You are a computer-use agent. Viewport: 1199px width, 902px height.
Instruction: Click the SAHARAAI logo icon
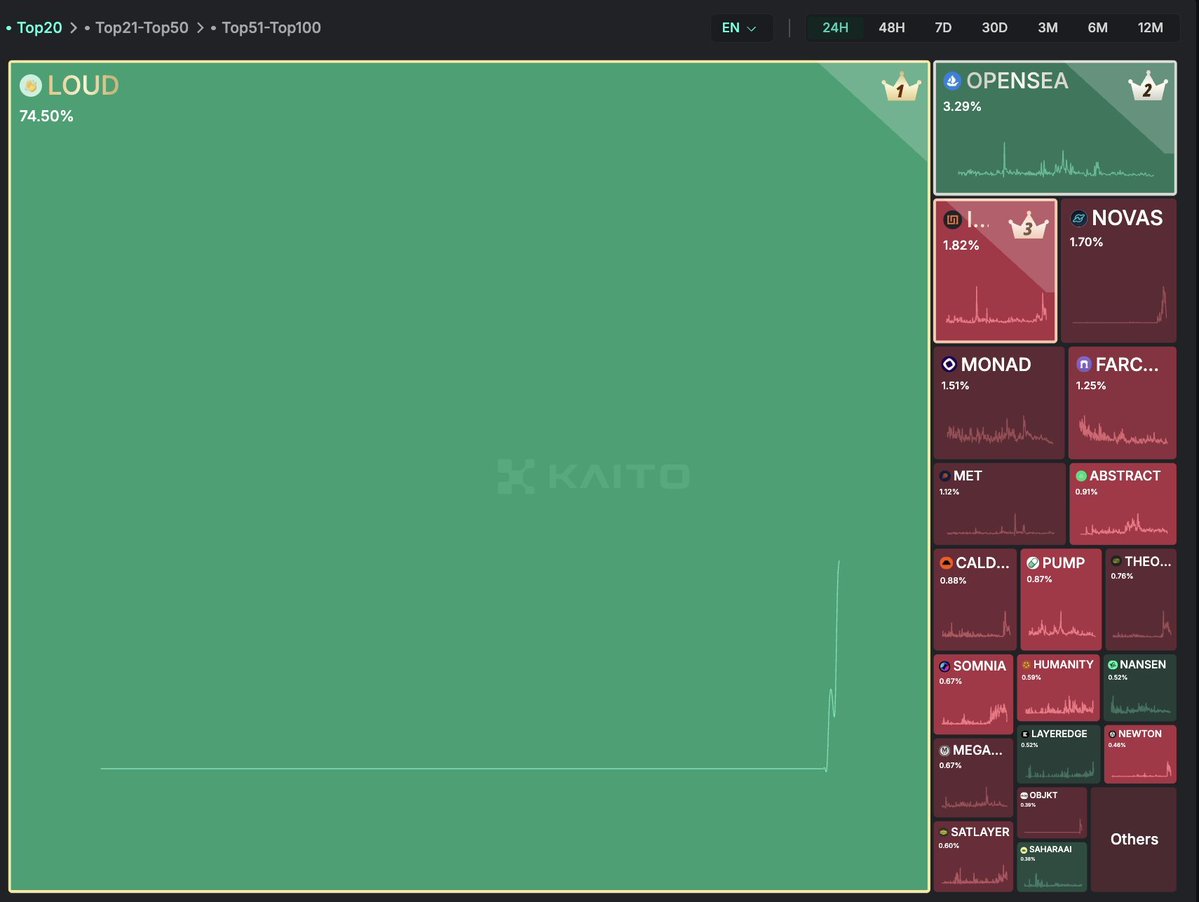pyautogui.click(x=1024, y=849)
